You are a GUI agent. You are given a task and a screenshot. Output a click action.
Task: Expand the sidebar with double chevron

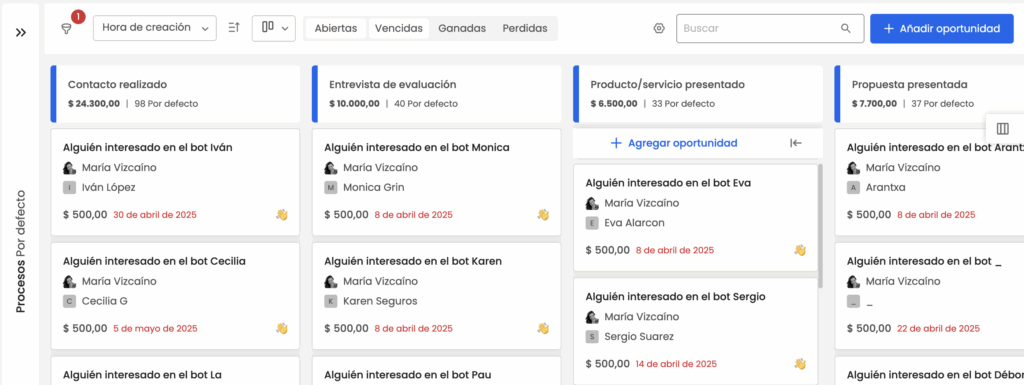(x=21, y=32)
